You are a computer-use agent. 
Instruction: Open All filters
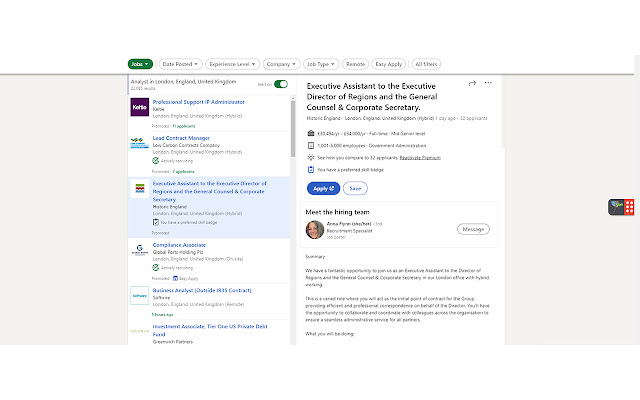click(426, 64)
